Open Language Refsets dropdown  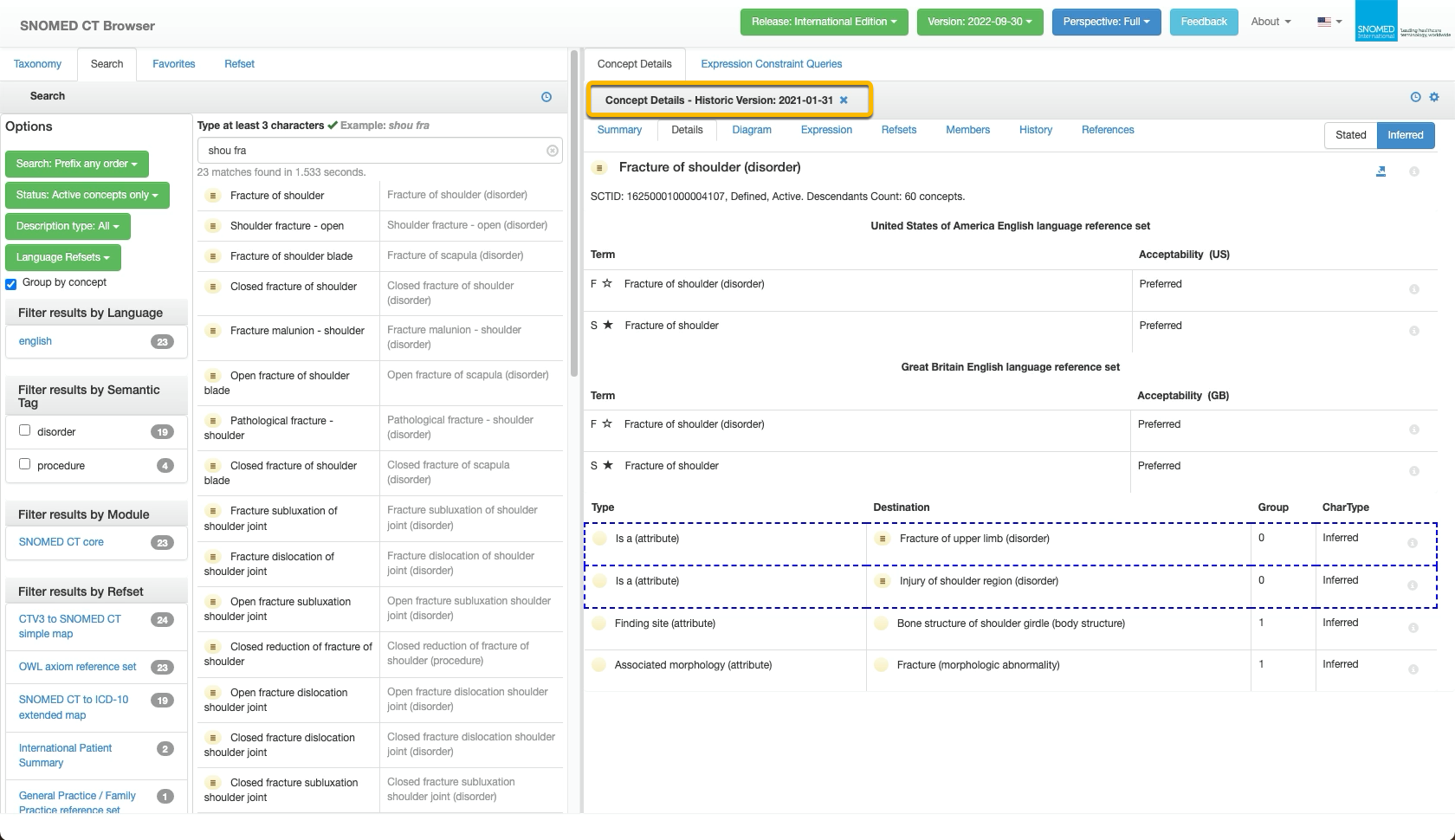point(62,257)
